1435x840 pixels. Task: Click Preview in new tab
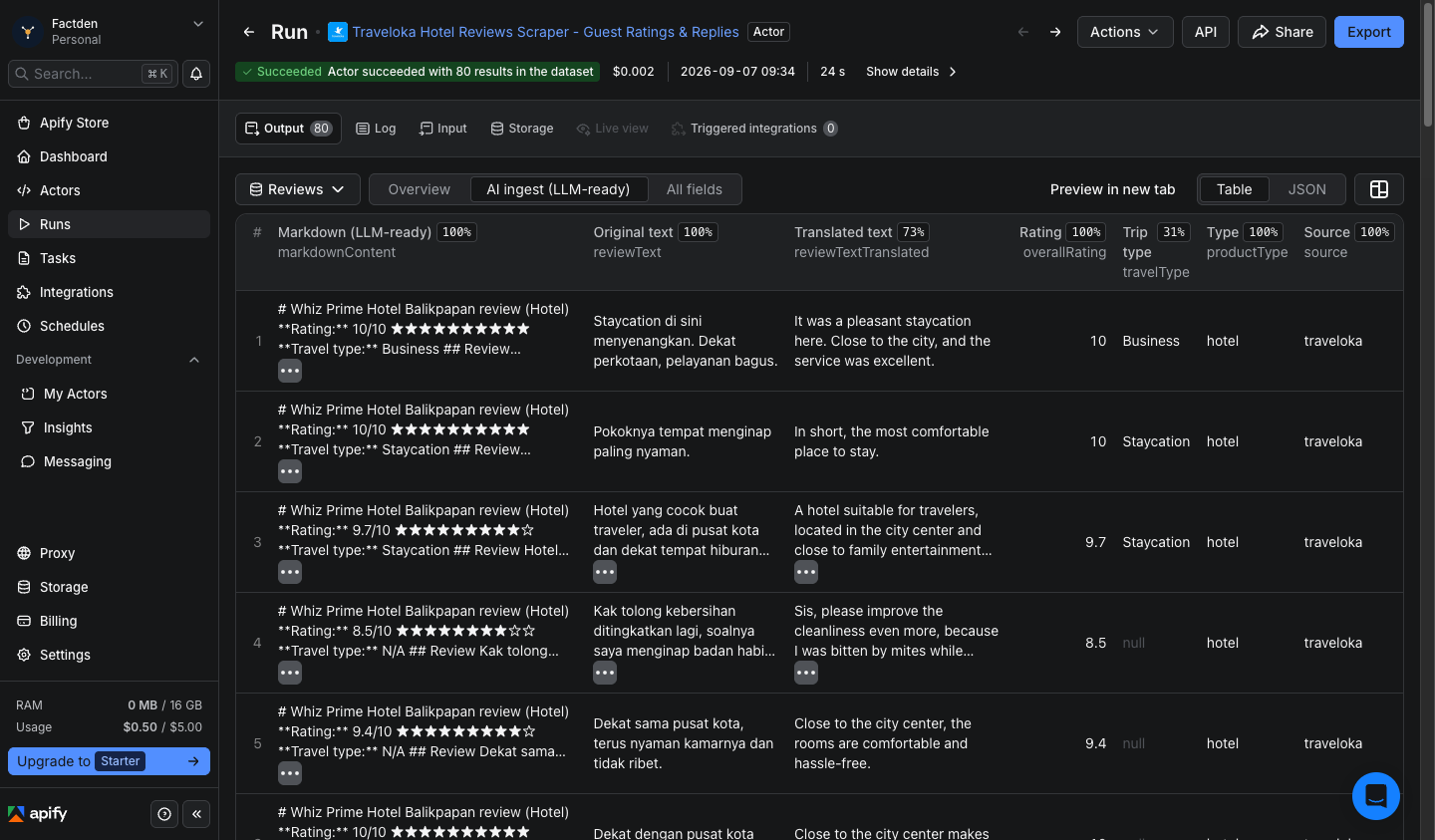[1112, 189]
